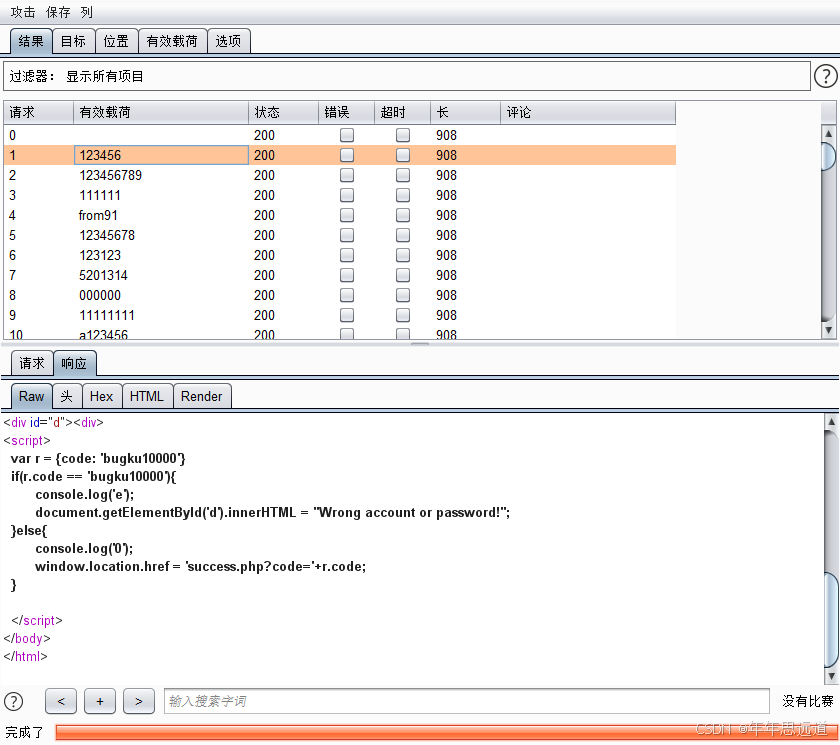Select payload cell 123123
This screenshot has height=745, width=840.
(161, 255)
